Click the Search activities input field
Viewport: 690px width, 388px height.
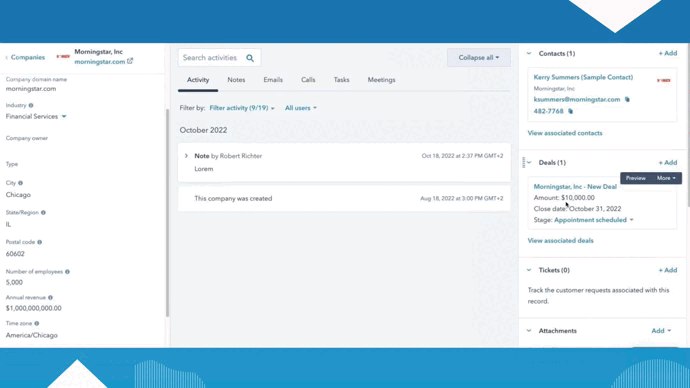(219, 58)
